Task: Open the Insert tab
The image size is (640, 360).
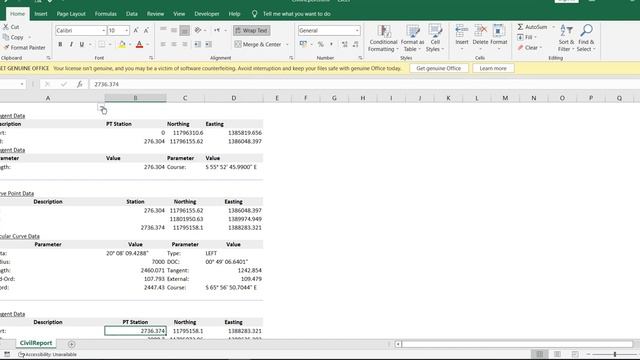Action: (x=41, y=14)
